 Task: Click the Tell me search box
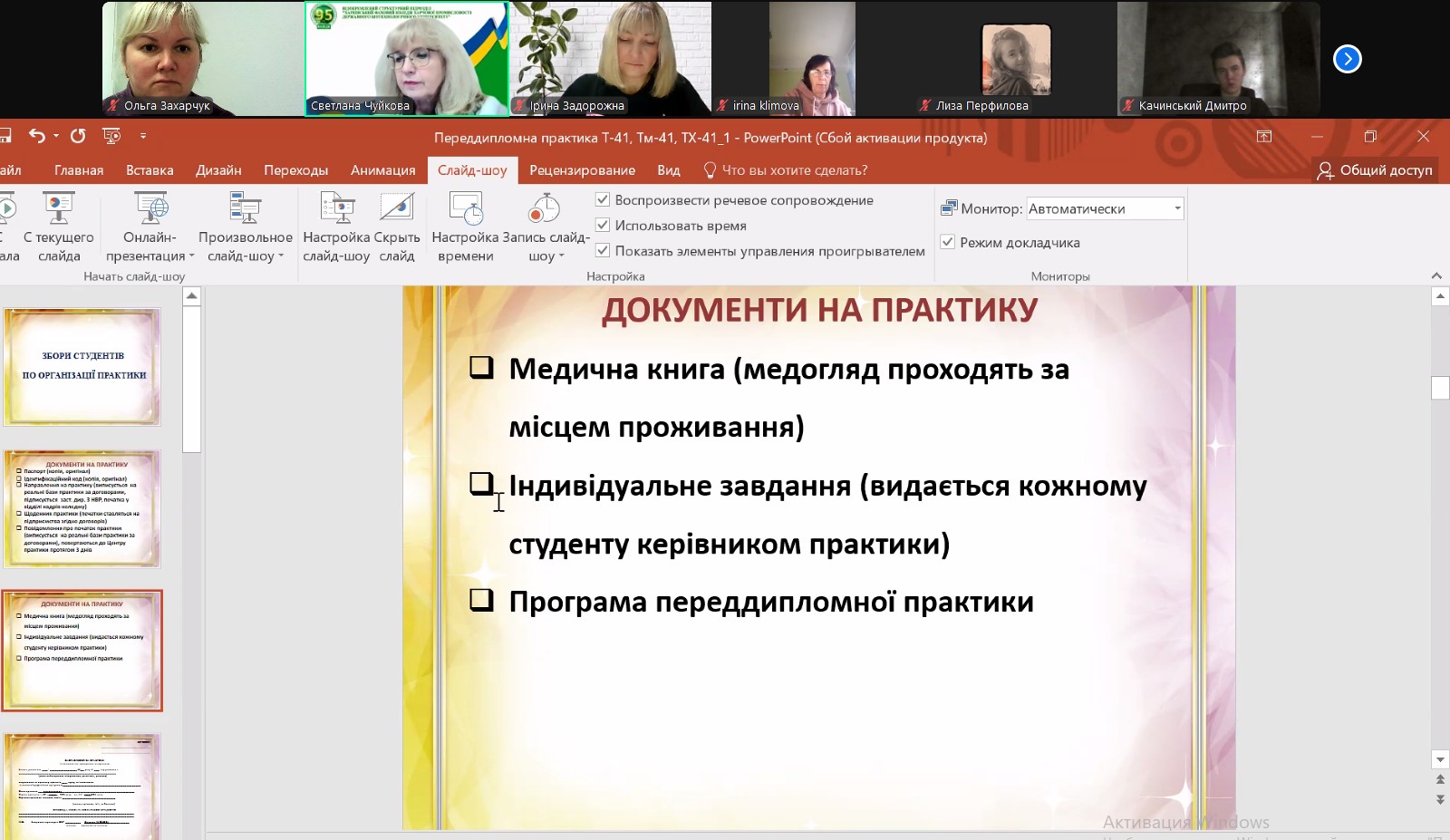click(x=794, y=170)
